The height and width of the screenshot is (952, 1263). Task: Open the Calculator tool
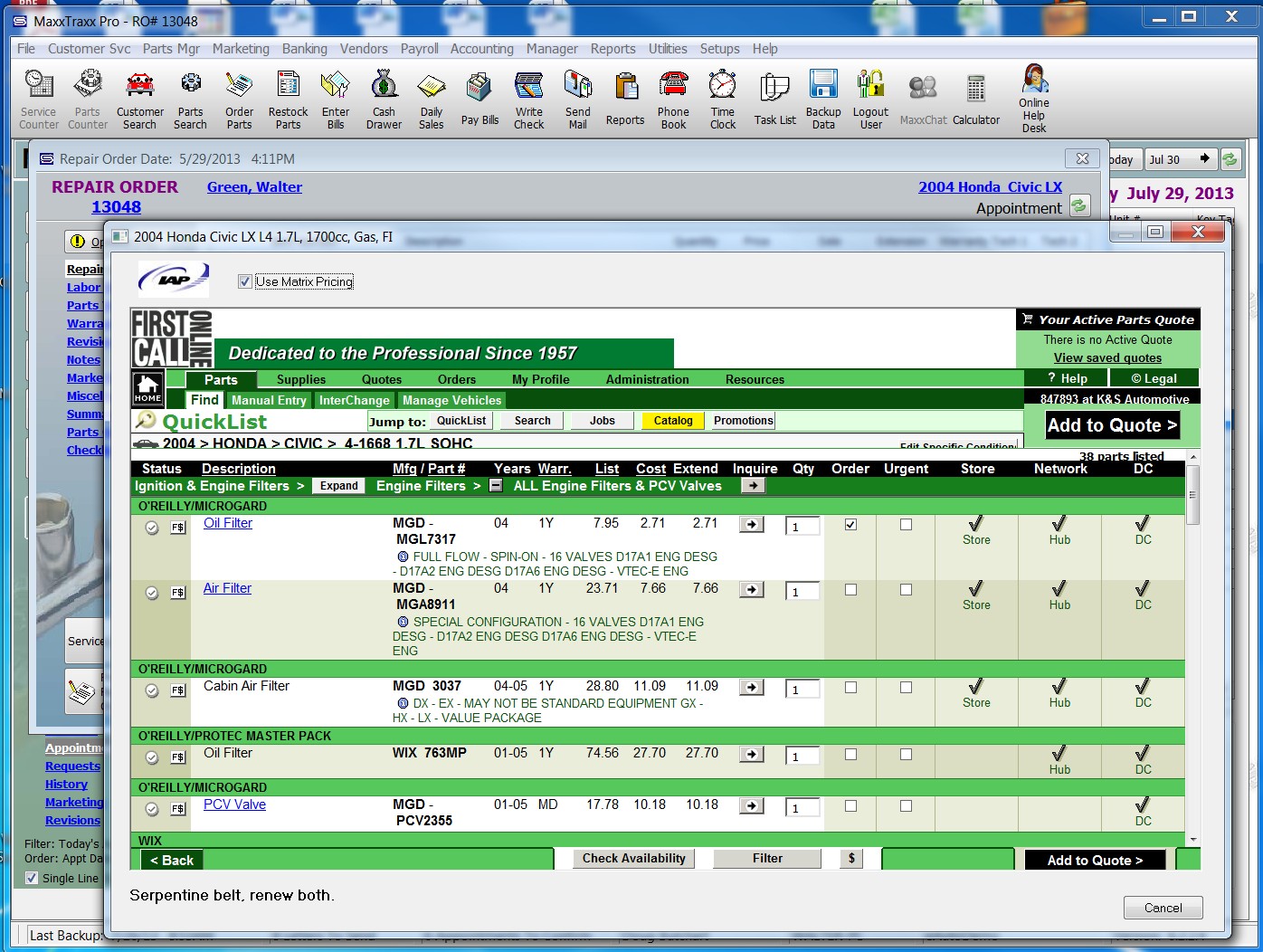[x=976, y=100]
